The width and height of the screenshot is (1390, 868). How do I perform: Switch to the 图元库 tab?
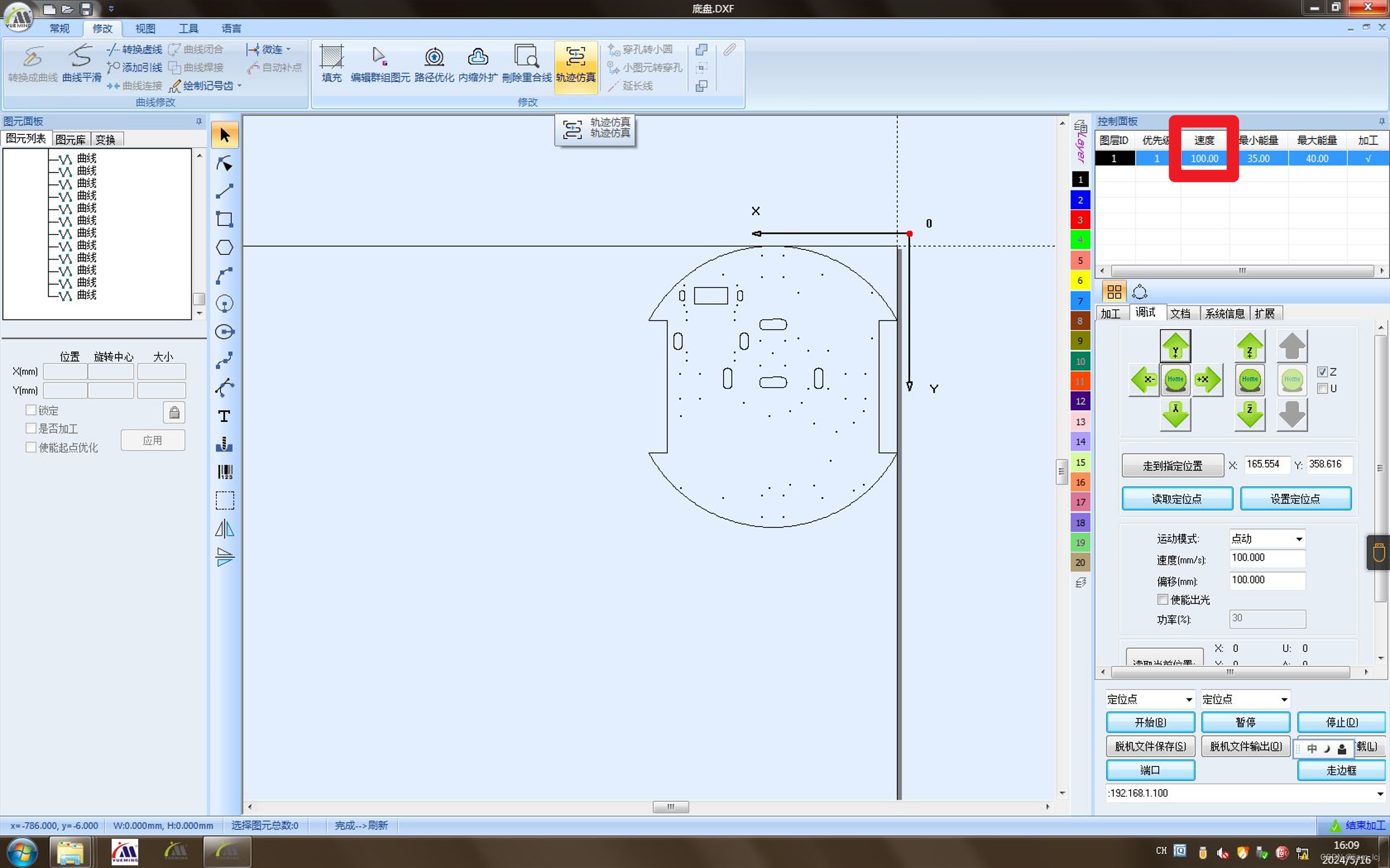70,139
